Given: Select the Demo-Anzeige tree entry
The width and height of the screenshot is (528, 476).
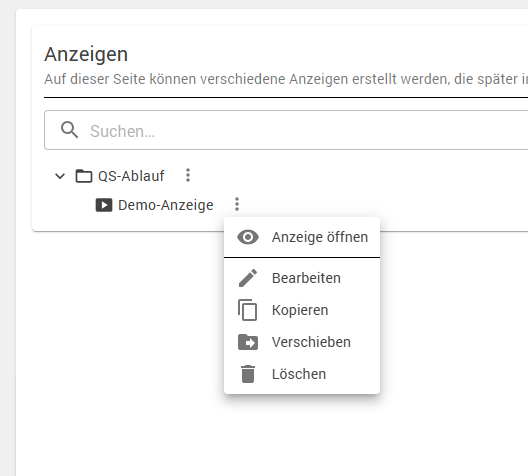Looking at the screenshot, I should (166, 205).
